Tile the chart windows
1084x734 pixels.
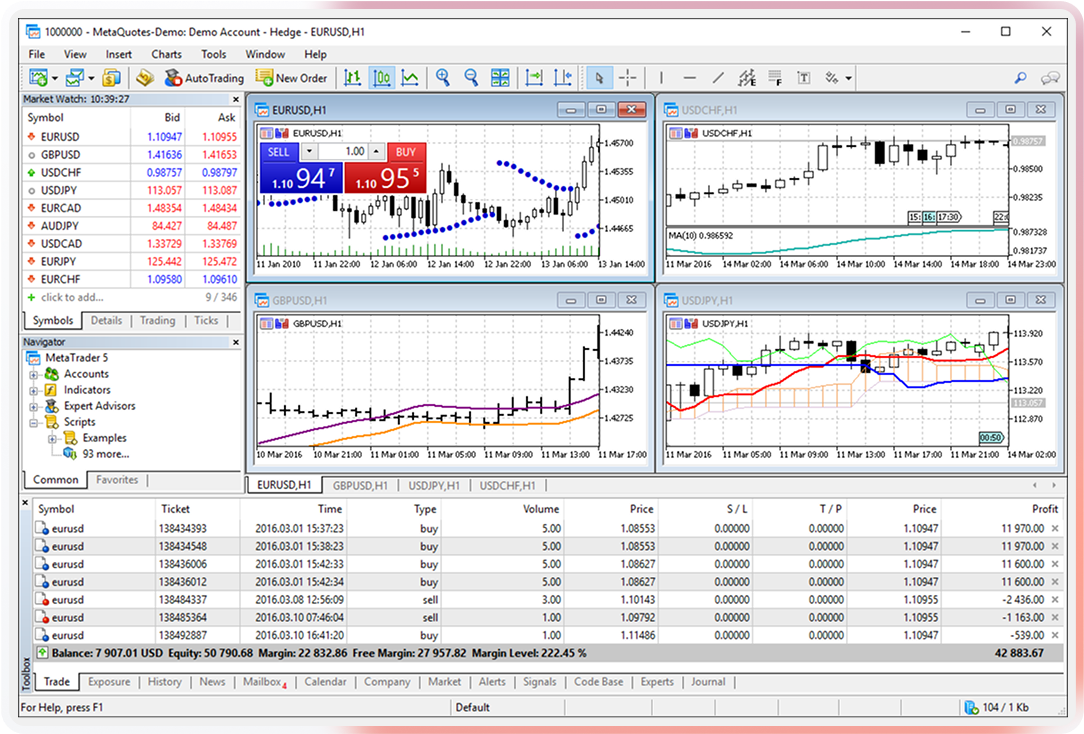(x=500, y=78)
